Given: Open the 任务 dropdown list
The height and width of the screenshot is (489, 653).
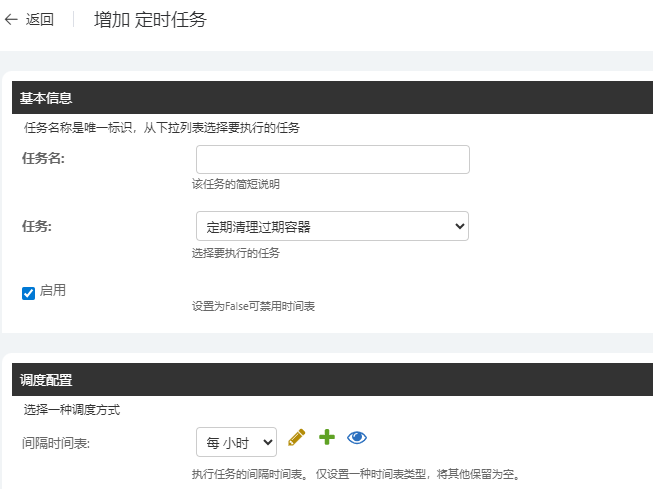Looking at the screenshot, I should (x=332, y=226).
